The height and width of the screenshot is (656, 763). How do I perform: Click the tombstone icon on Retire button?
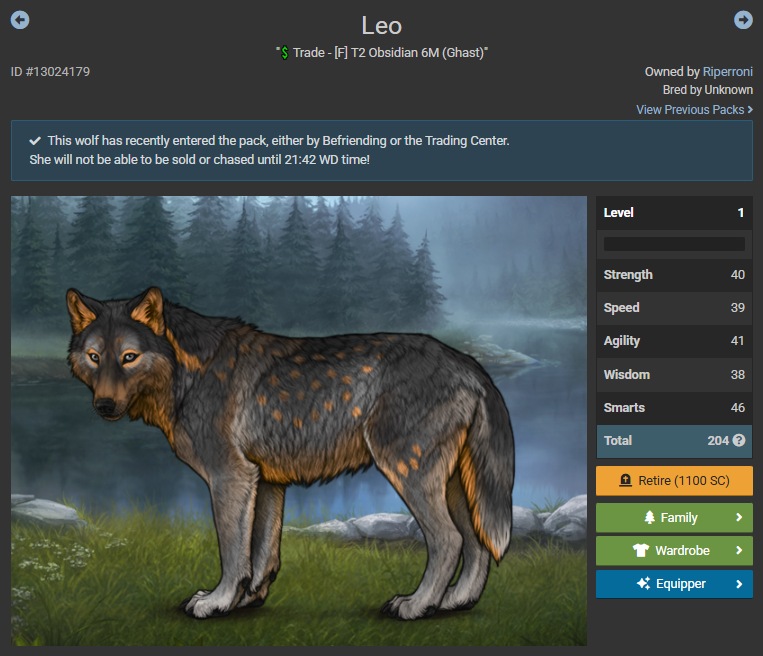pyautogui.click(x=625, y=480)
